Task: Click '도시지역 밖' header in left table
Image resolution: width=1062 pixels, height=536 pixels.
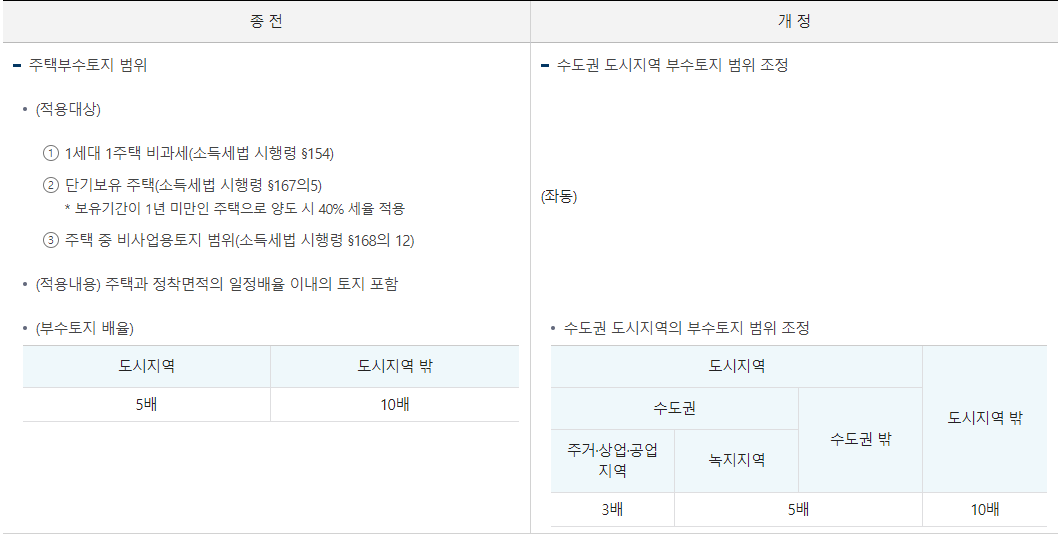Action: click(x=395, y=367)
